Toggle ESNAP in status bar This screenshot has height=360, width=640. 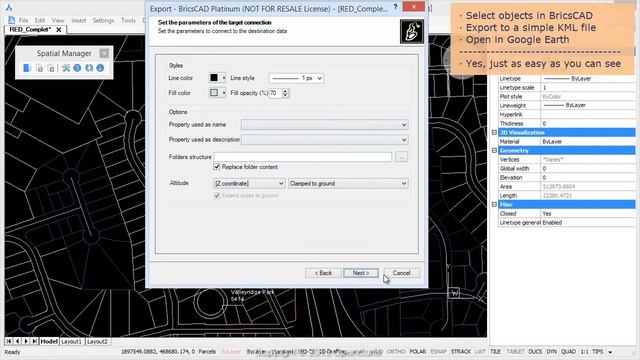(438, 351)
